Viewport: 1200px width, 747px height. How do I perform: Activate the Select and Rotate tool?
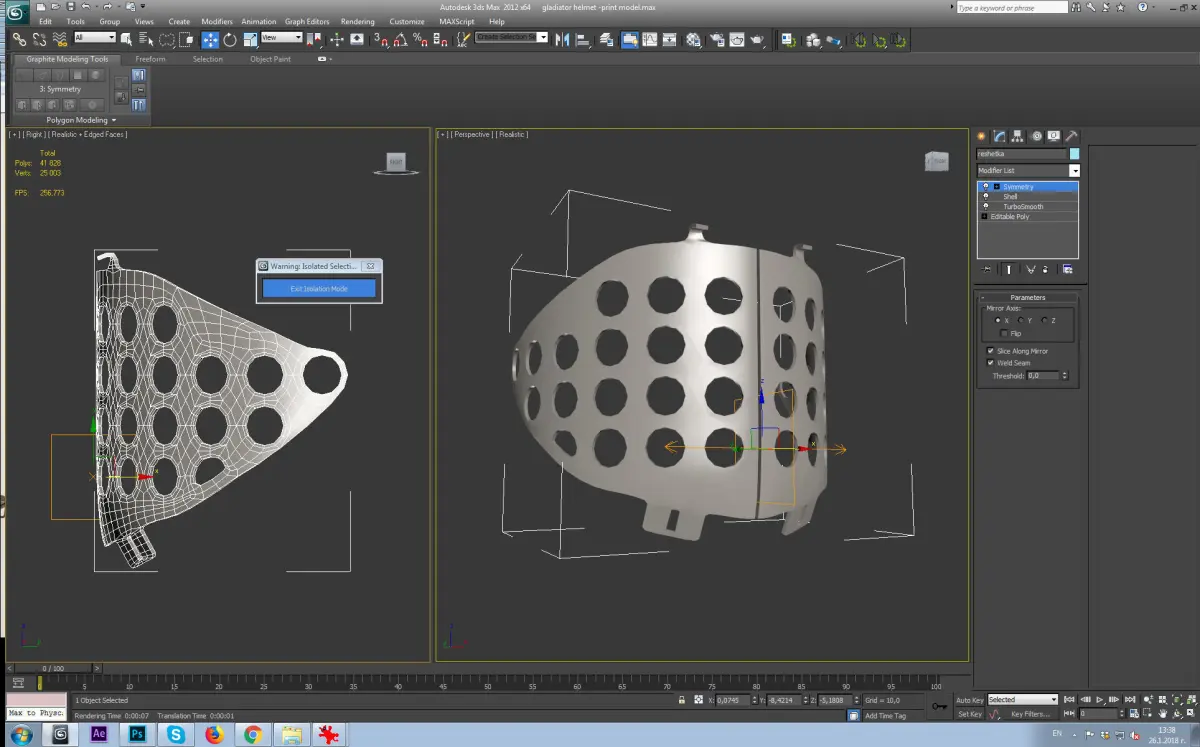tap(230, 40)
